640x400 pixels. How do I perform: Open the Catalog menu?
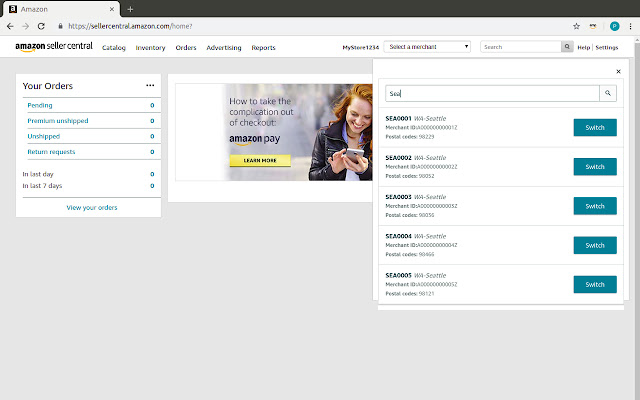click(114, 48)
